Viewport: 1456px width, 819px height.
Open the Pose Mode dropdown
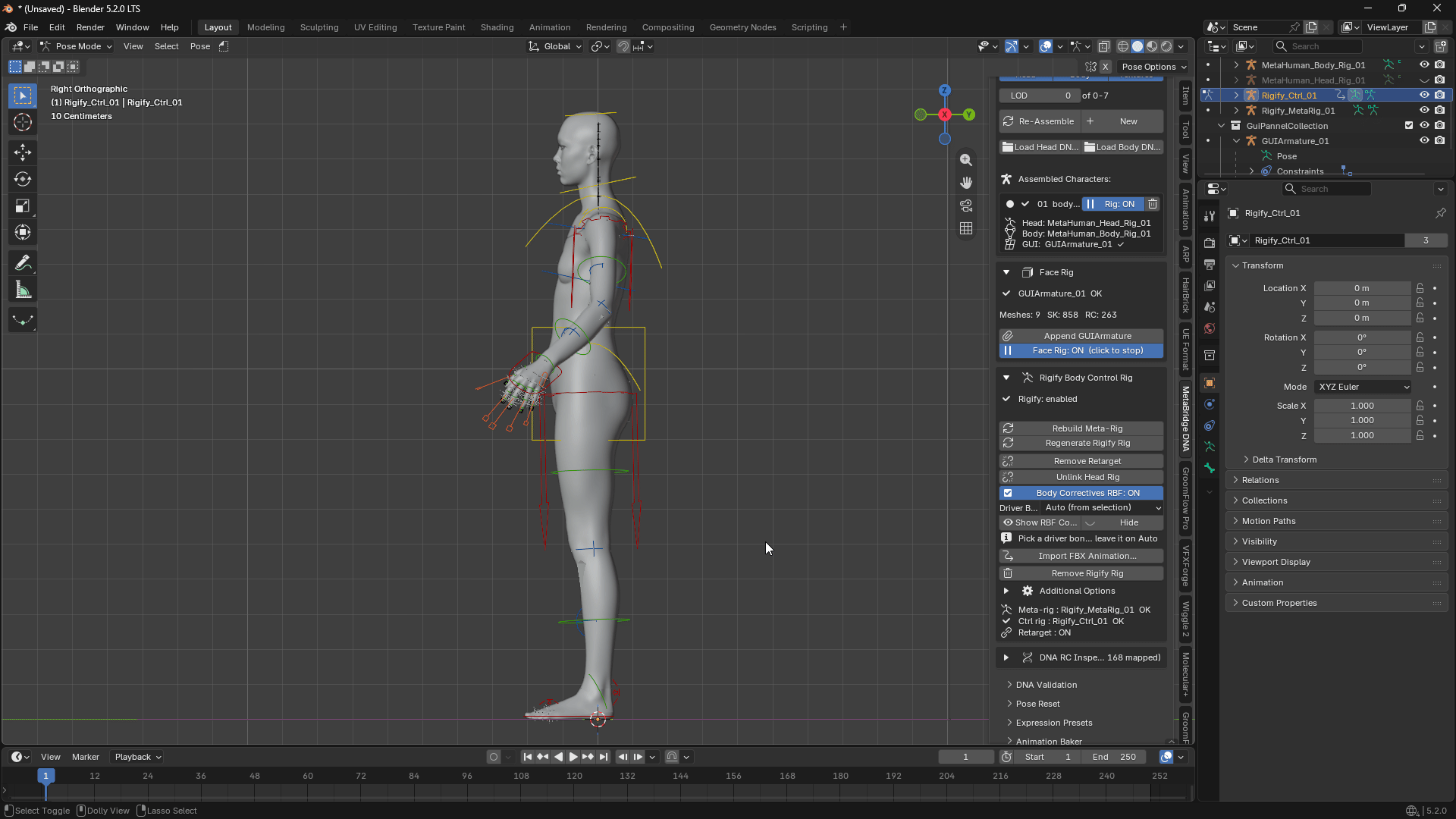76,46
